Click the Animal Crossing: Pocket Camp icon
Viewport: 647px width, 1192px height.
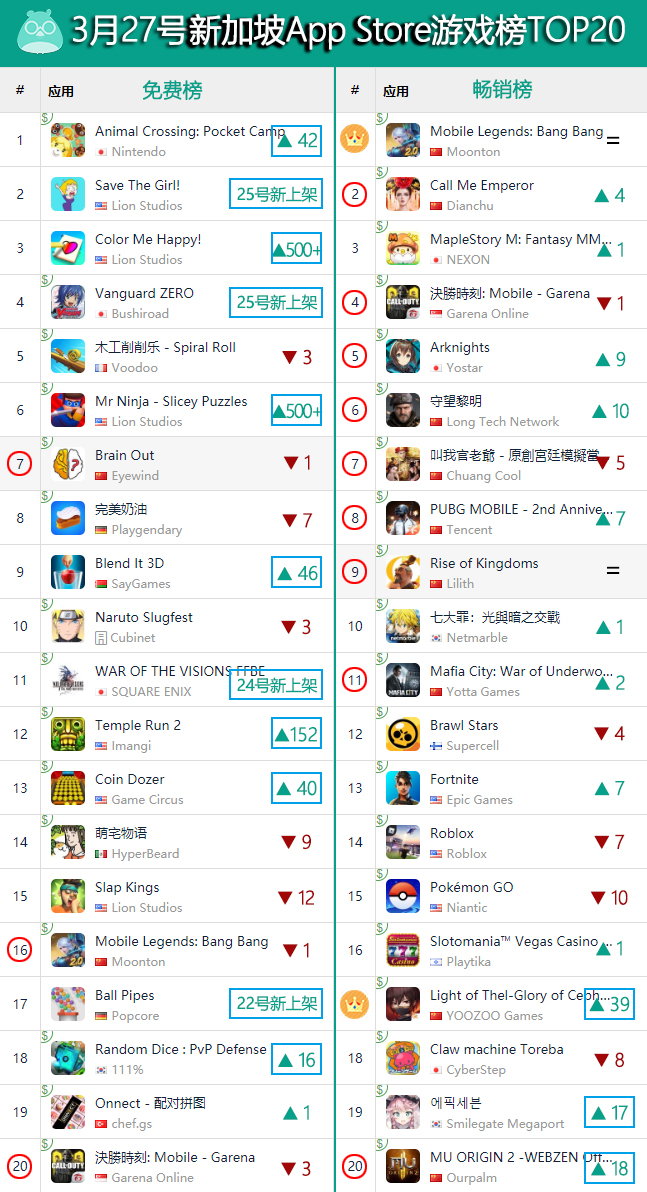(68, 140)
